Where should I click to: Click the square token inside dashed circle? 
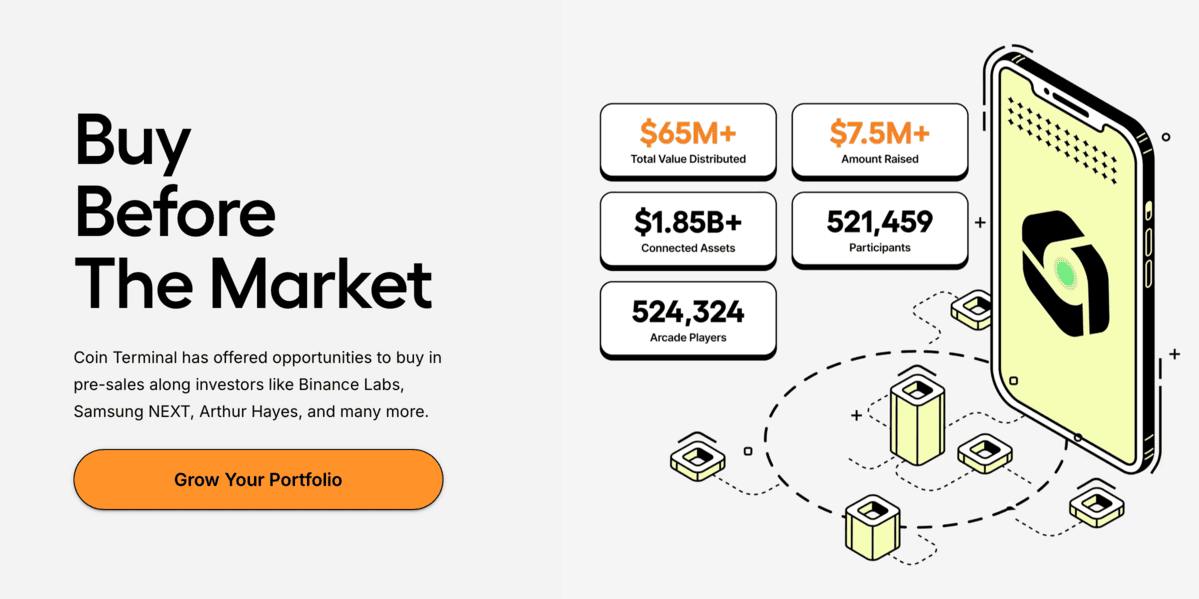click(985, 453)
